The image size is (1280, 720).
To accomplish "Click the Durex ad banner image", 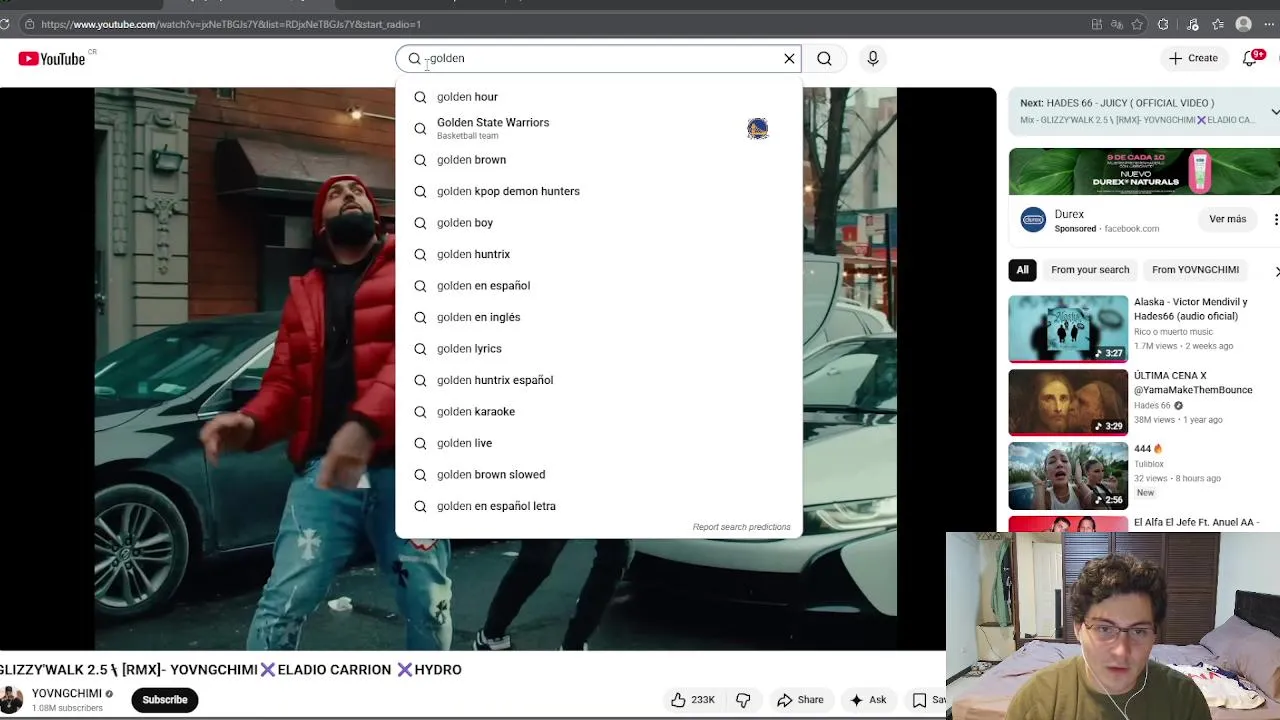I will [1144, 171].
